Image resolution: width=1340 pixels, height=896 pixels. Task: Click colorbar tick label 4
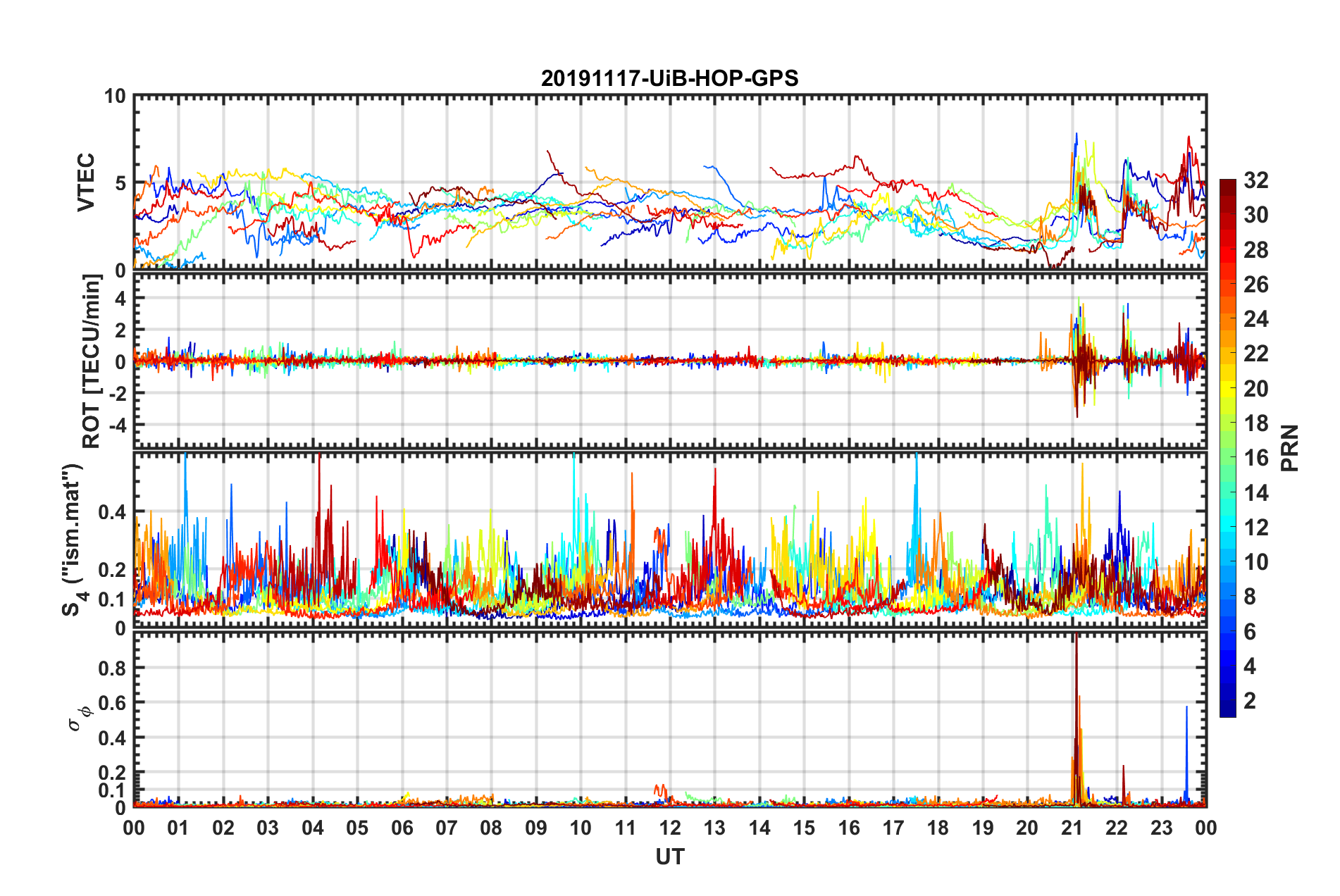coord(1250,666)
